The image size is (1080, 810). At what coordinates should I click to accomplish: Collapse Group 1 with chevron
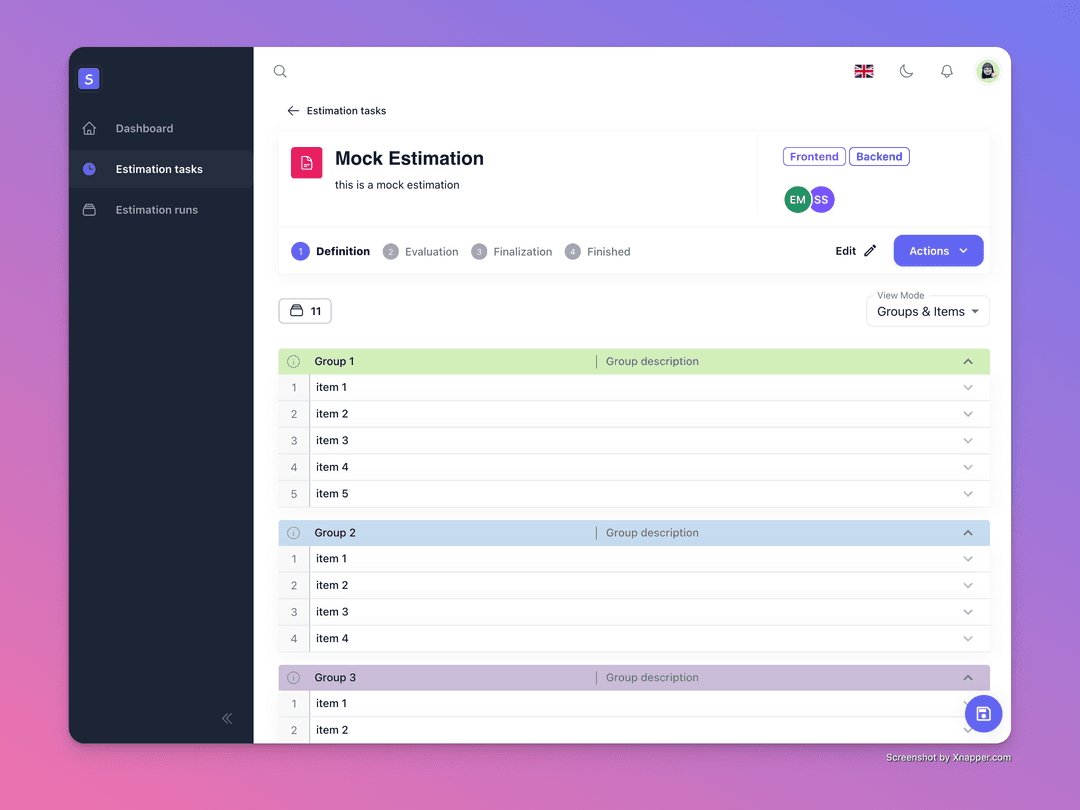(x=967, y=362)
